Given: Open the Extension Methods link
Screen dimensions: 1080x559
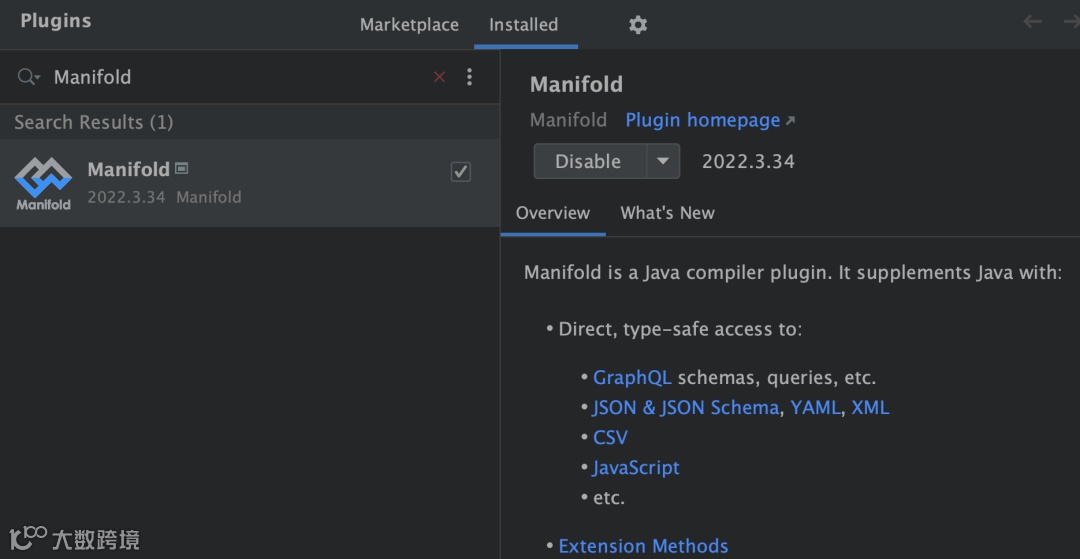Looking at the screenshot, I should click(x=643, y=546).
